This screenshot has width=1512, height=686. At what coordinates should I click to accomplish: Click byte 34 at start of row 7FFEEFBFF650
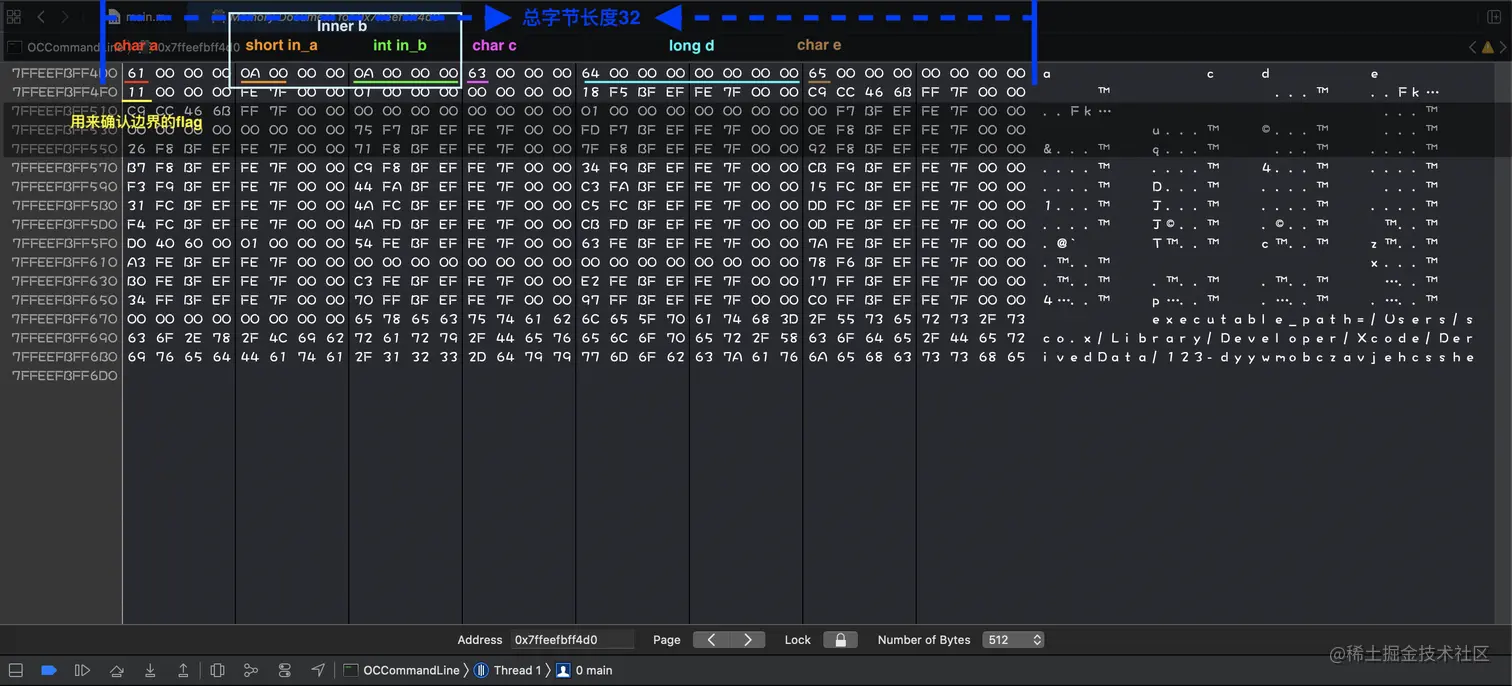(x=137, y=300)
